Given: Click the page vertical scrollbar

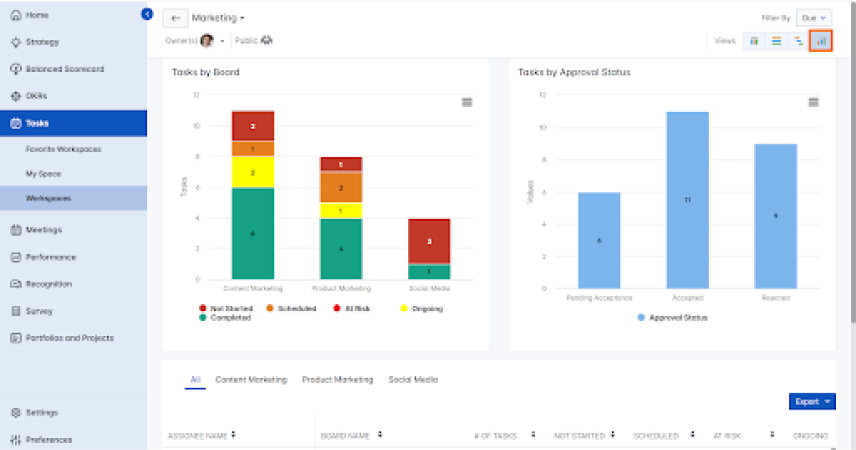Looking at the screenshot, I should tap(852, 164).
